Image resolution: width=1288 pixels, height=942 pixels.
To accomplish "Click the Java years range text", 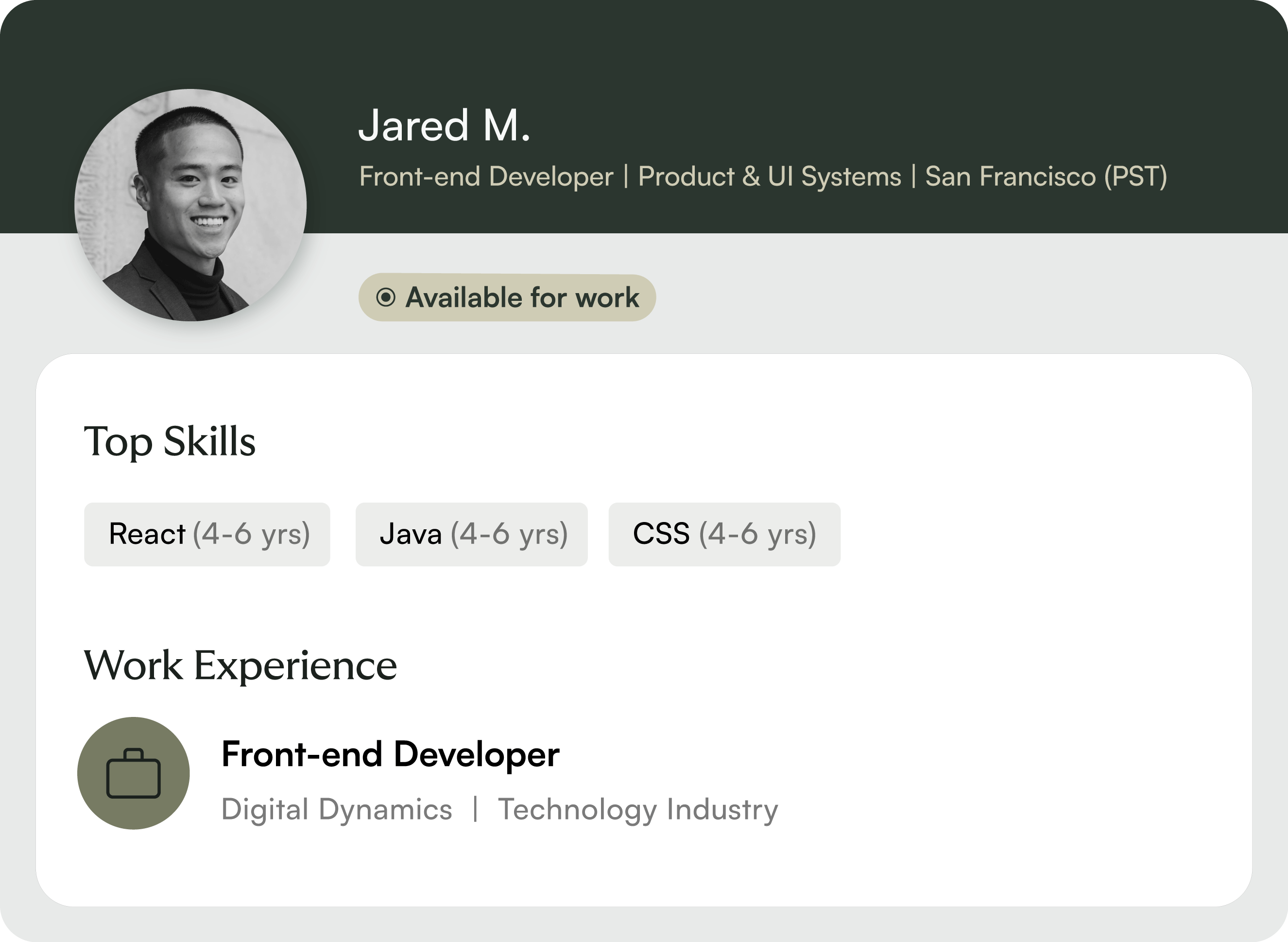I will [509, 534].
